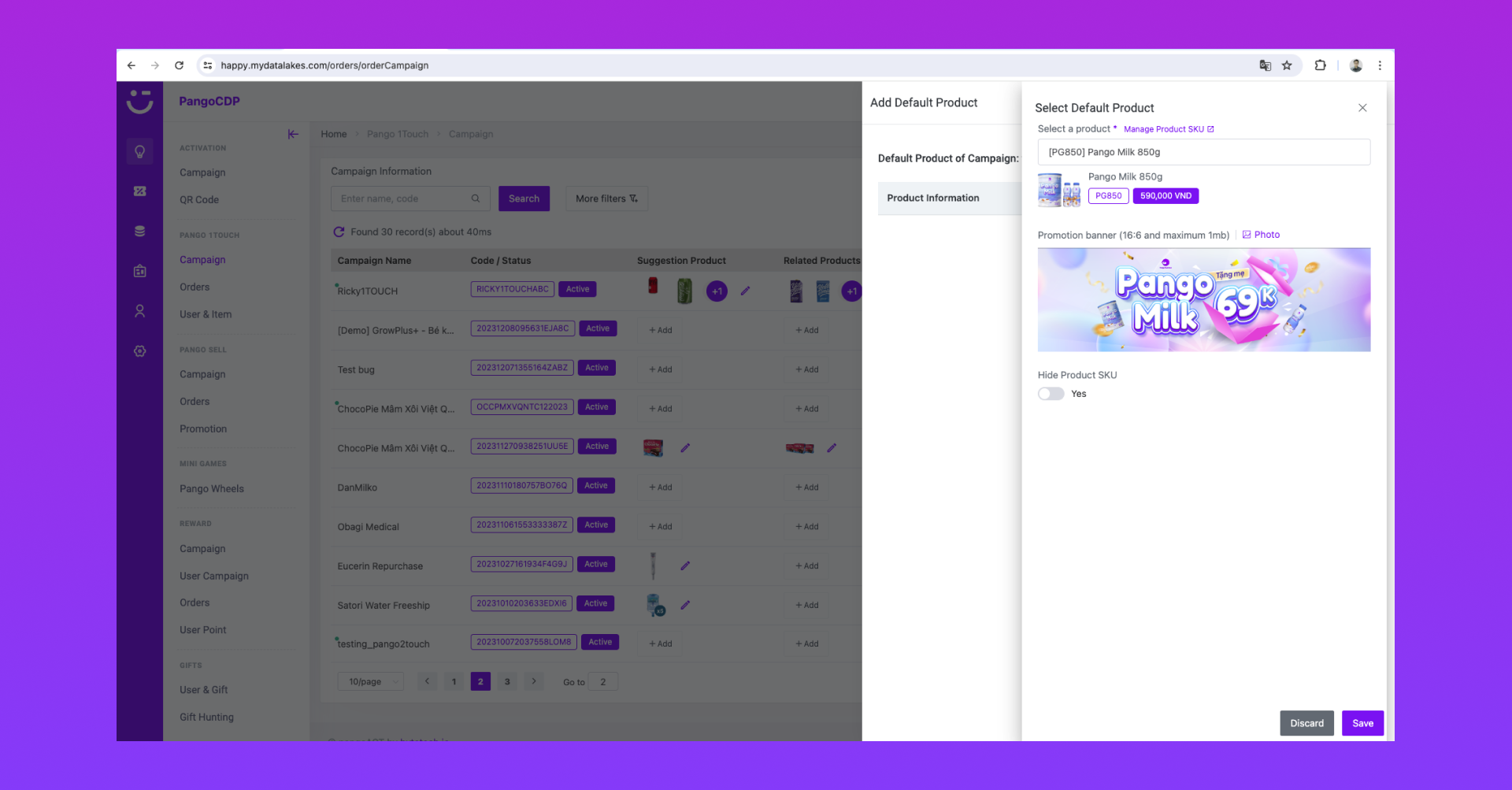Click the Save button
1512x790 pixels.
pos(1362,723)
